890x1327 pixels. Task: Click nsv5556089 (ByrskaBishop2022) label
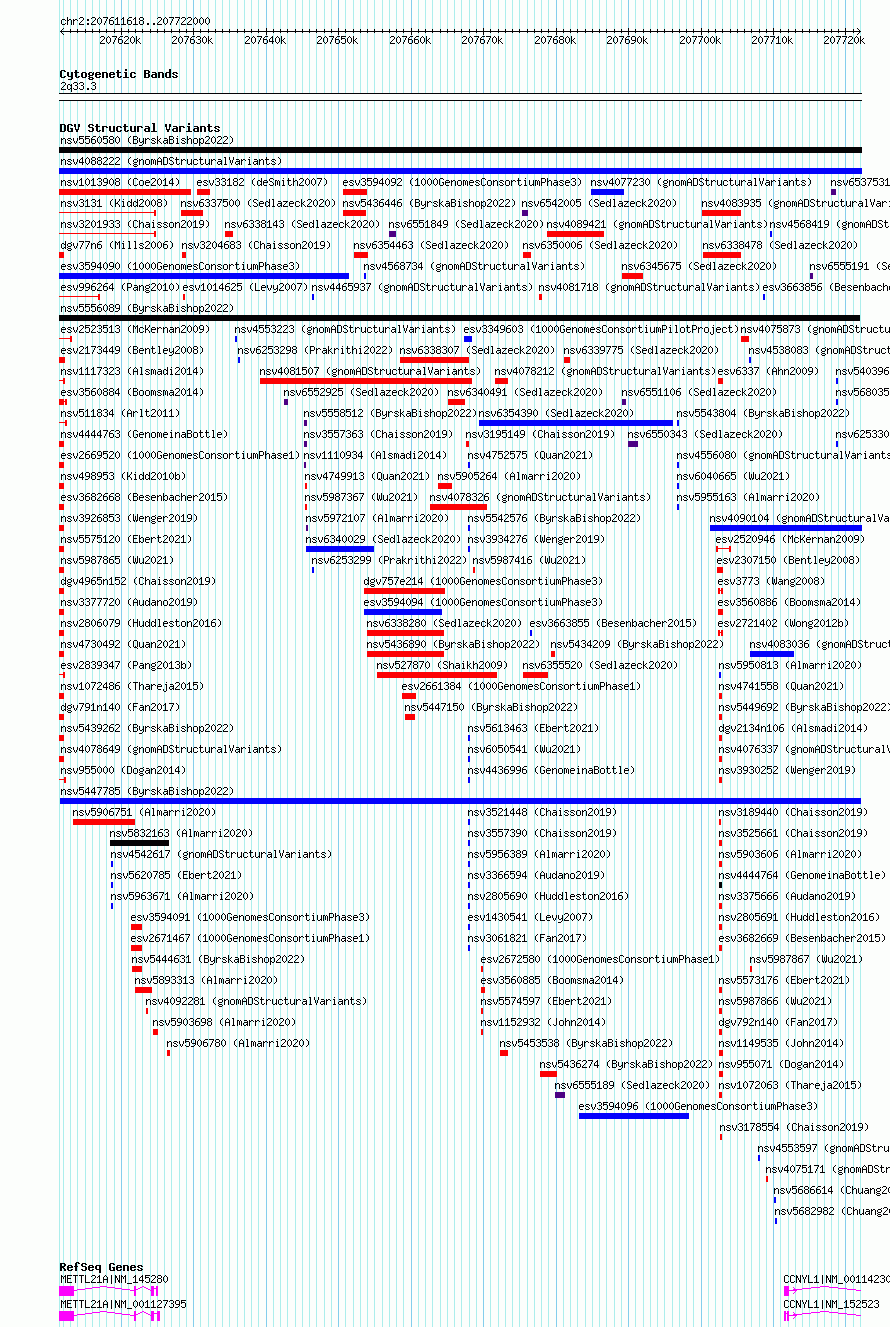146,308
